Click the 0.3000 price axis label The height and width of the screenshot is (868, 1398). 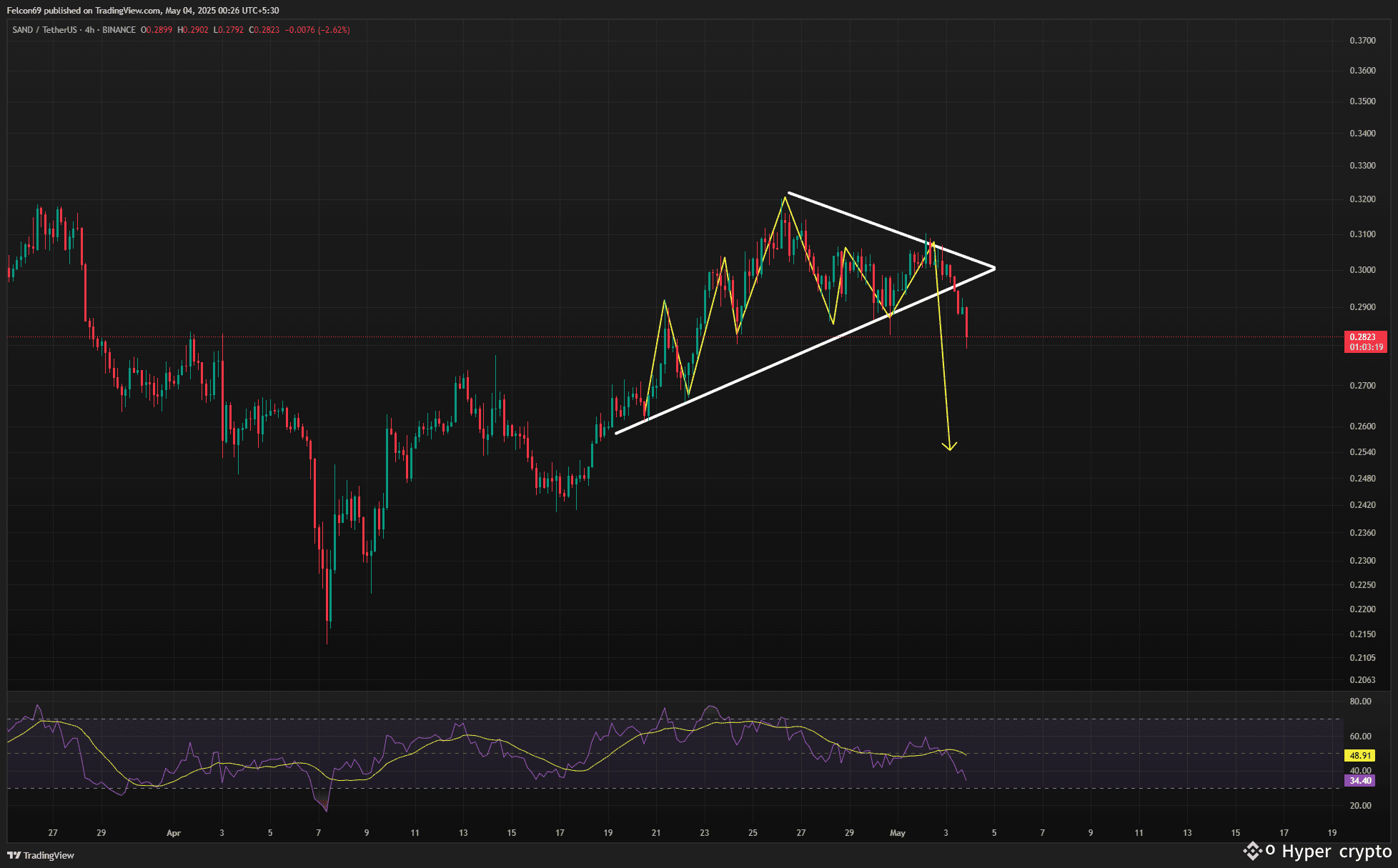coord(1362,270)
